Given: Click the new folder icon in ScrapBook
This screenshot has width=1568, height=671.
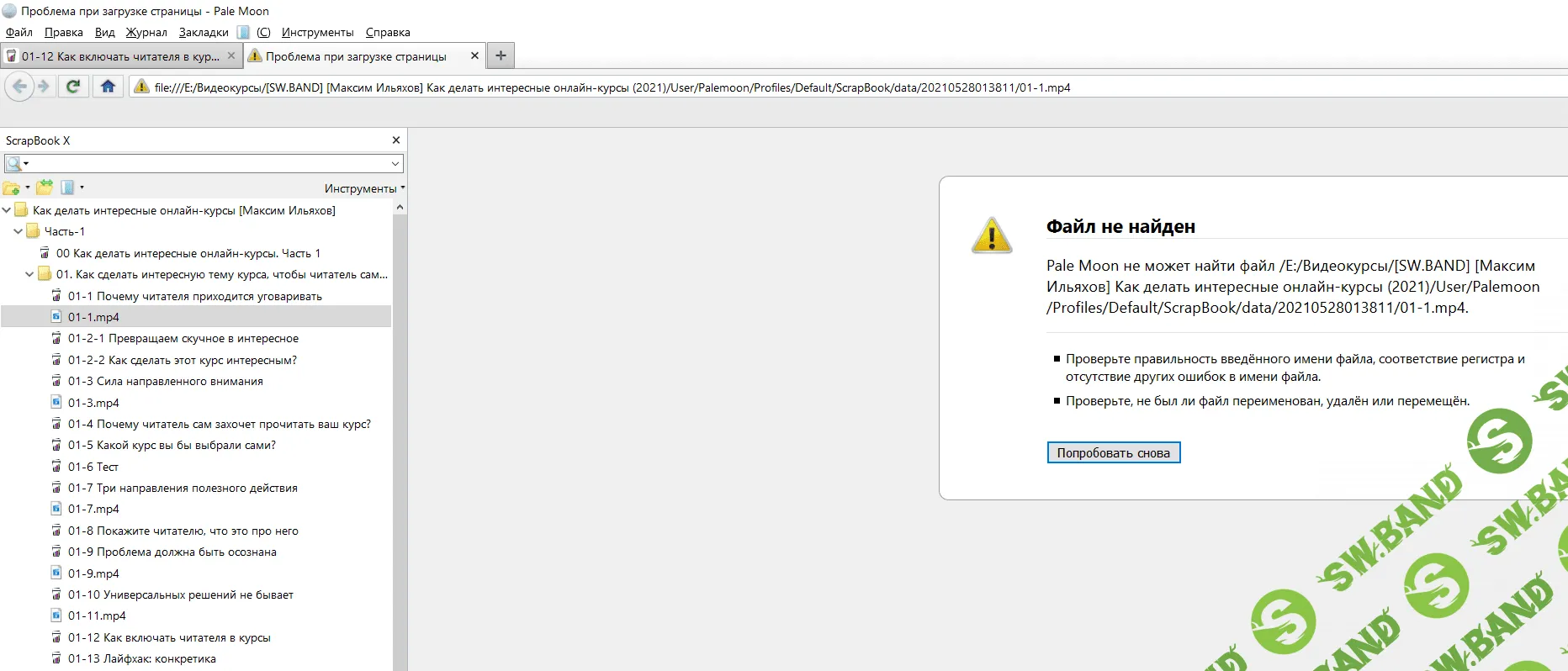Looking at the screenshot, I should (12, 188).
